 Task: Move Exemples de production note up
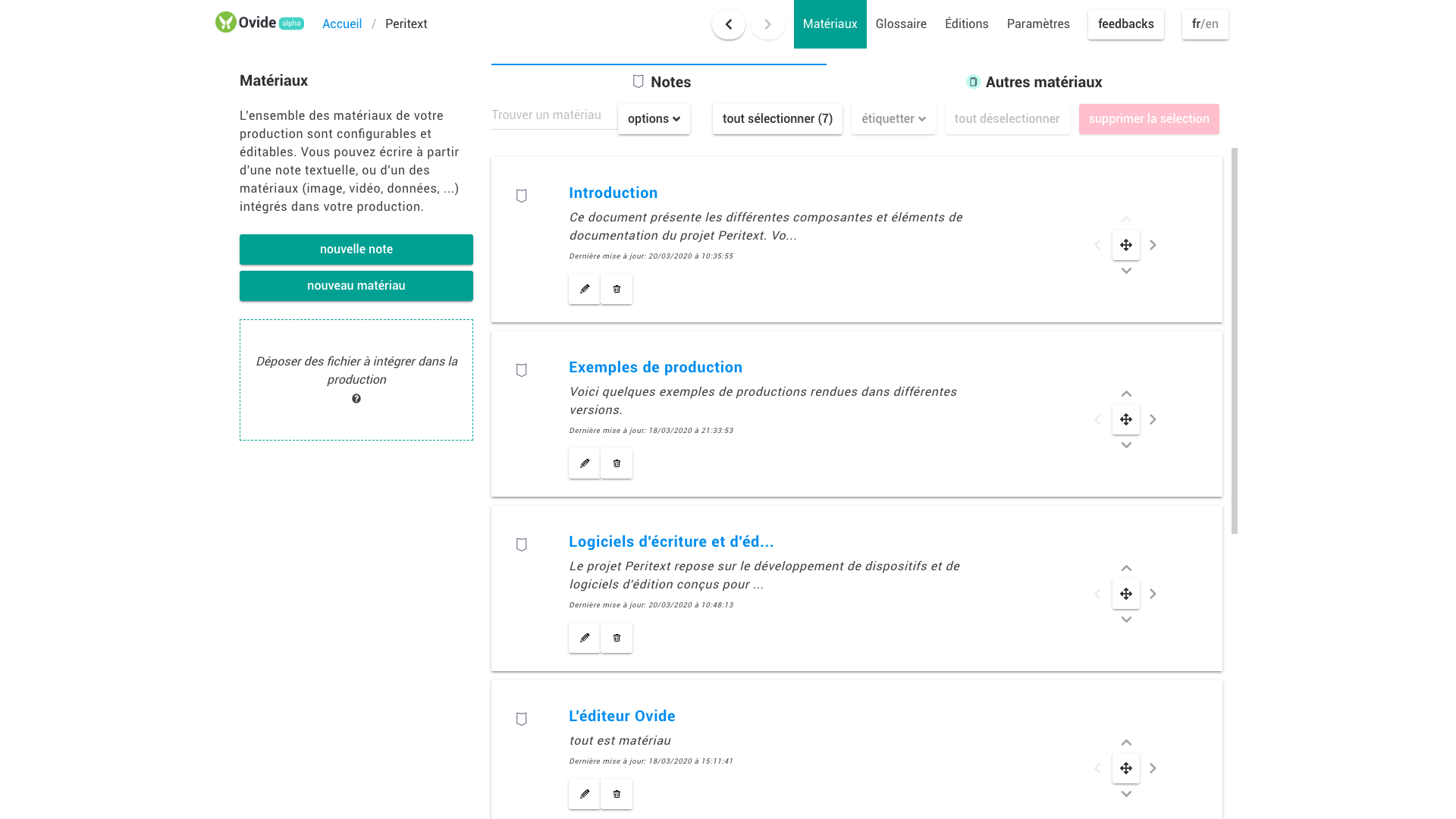(1126, 394)
